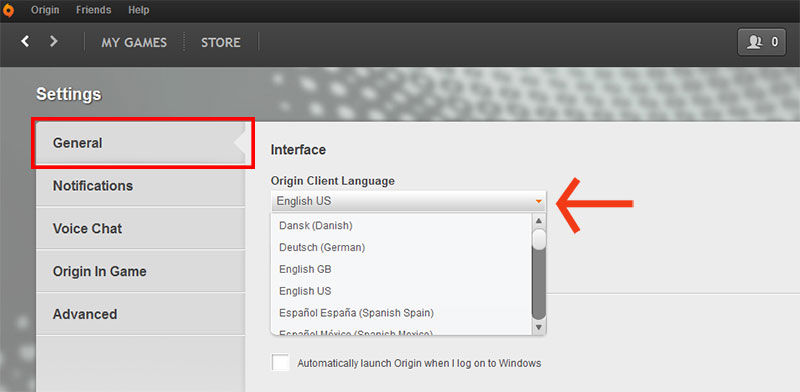
Task: Enable automatically launch Origin on Windows logon
Action: point(281,363)
